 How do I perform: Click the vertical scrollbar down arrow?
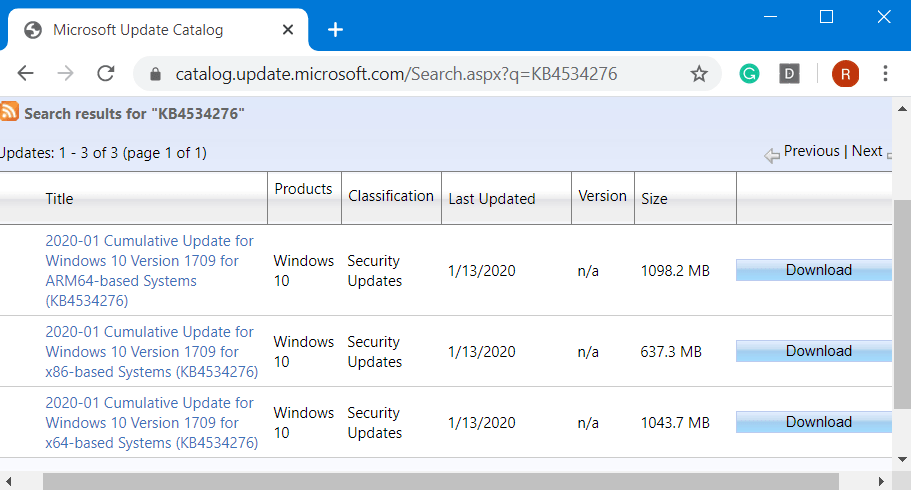(902, 459)
